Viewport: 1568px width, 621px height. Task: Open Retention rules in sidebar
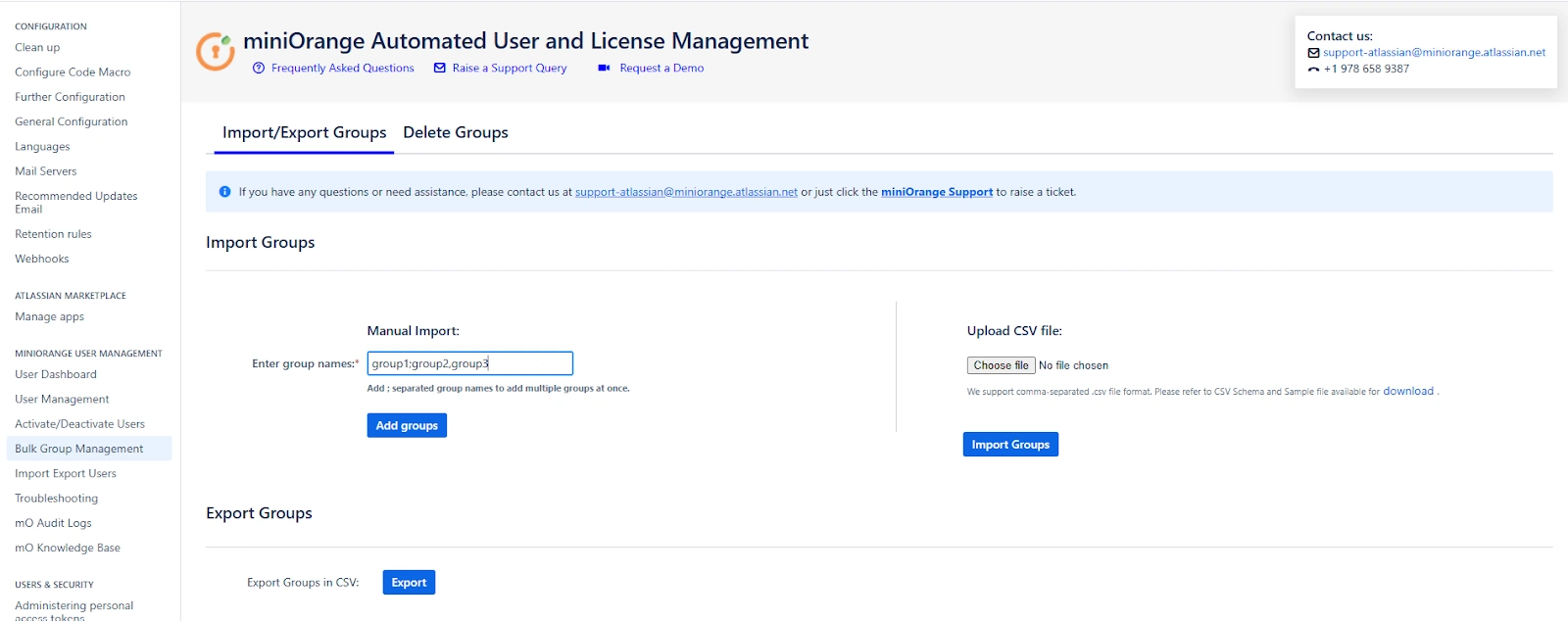point(53,234)
